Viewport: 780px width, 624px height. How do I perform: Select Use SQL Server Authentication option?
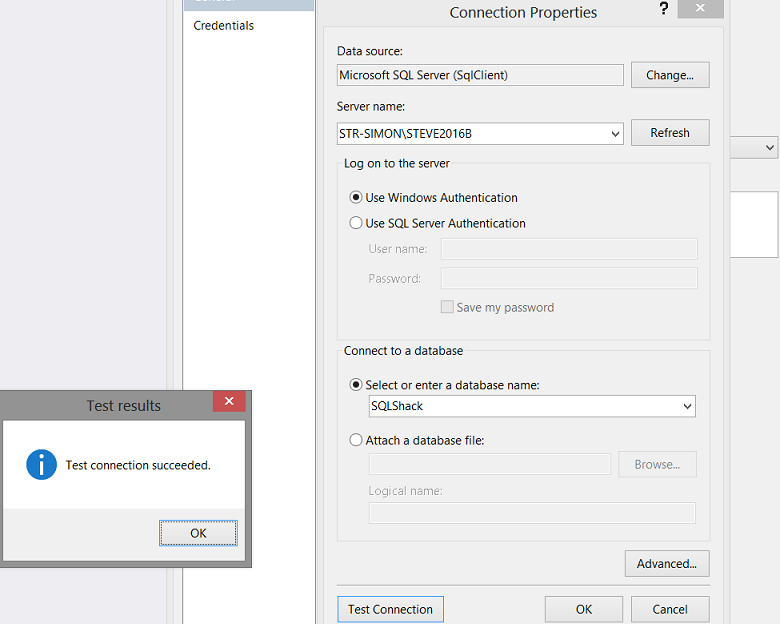coord(356,223)
